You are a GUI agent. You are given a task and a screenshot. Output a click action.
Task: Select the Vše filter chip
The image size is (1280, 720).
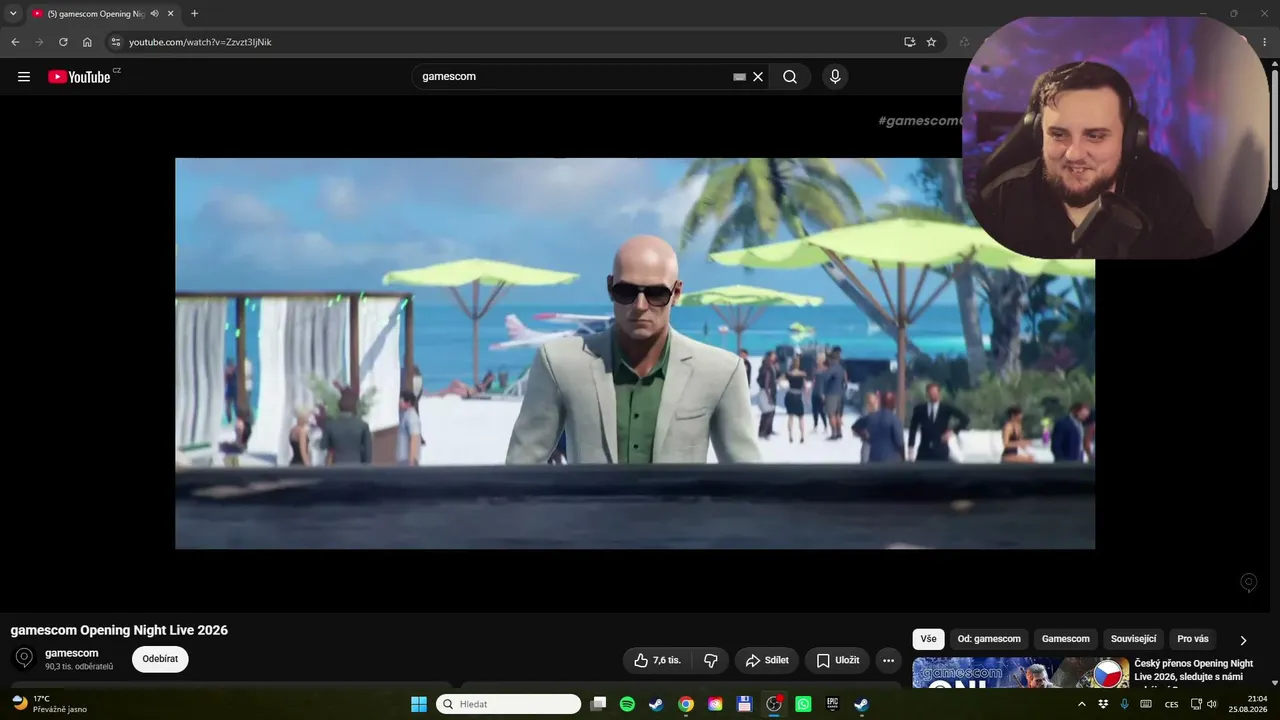[x=928, y=639]
